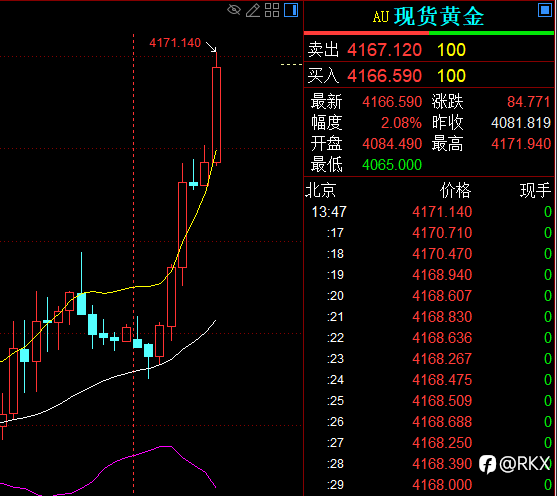Click tick price 4168.688

tap(442, 422)
